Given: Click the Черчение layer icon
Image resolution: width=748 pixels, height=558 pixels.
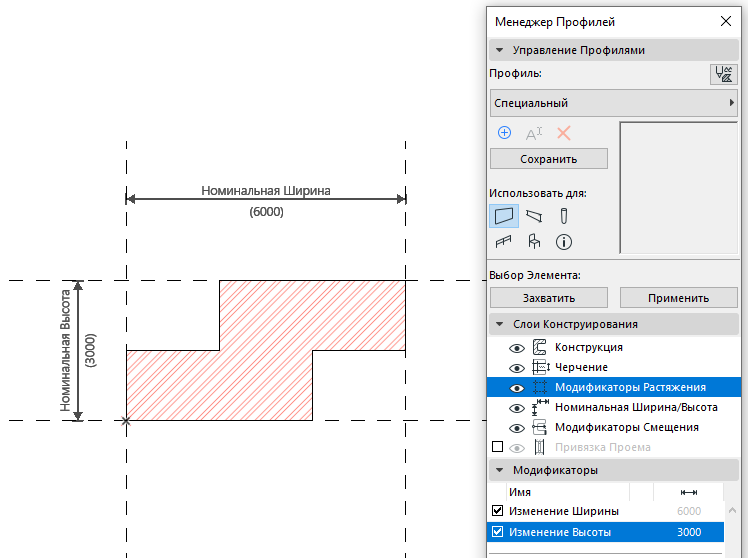Looking at the screenshot, I should [x=540, y=367].
